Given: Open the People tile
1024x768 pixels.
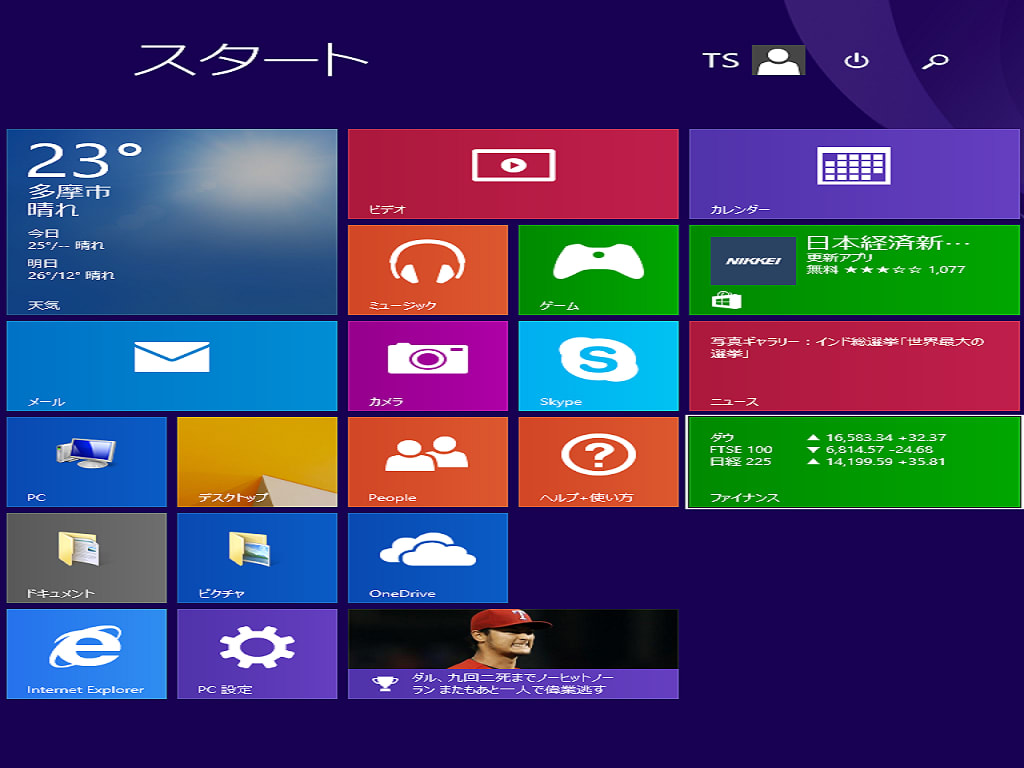Looking at the screenshot, I should [428, 462].
